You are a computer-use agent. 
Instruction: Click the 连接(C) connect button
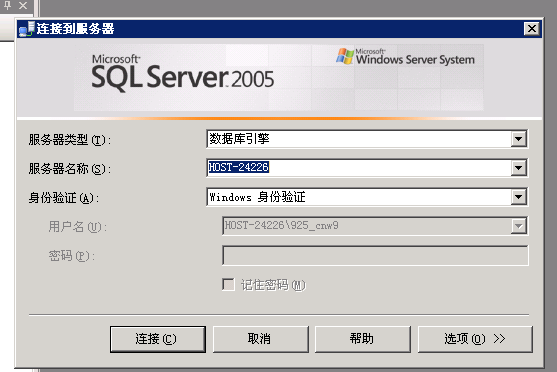click(x=158, y=339)
